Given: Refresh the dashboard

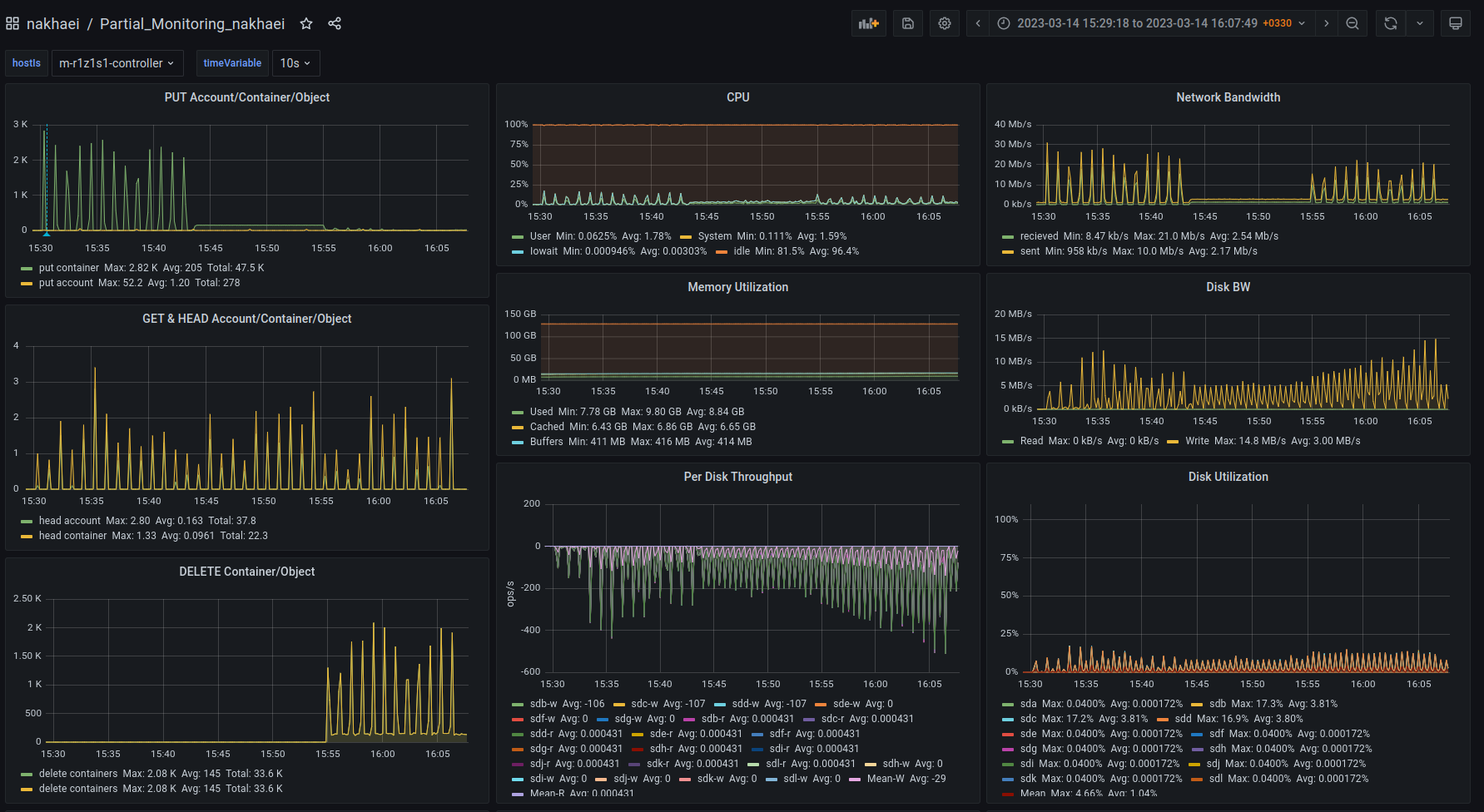Looking at the screenshot, I should pos(1391,23).
